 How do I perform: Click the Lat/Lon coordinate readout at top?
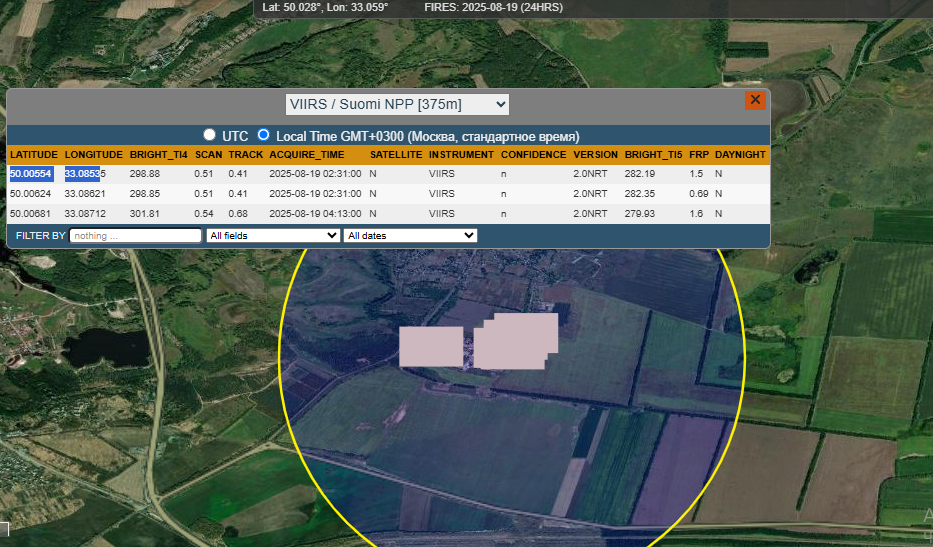tap(325, 7)
